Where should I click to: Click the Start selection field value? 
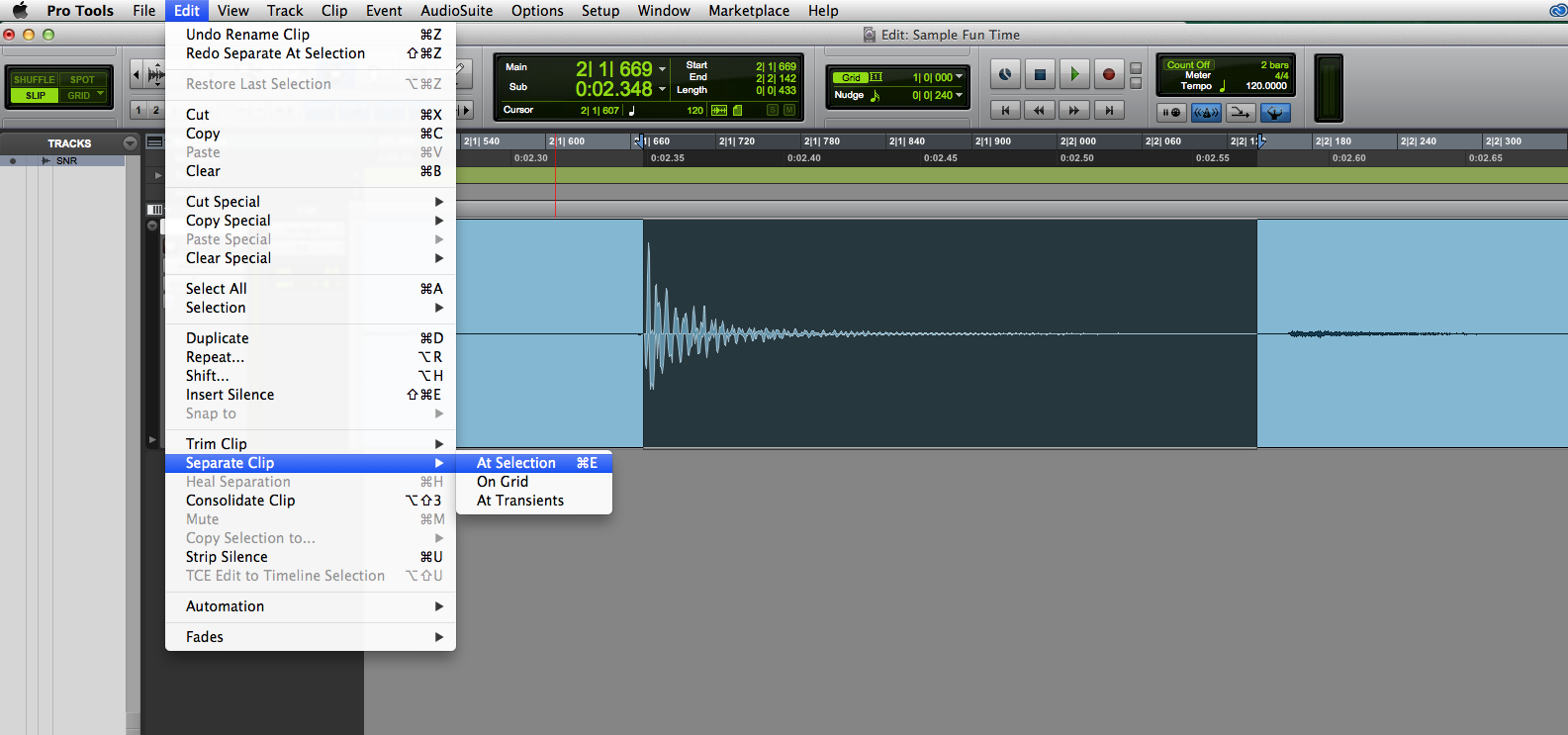click(x=776, y=66)
